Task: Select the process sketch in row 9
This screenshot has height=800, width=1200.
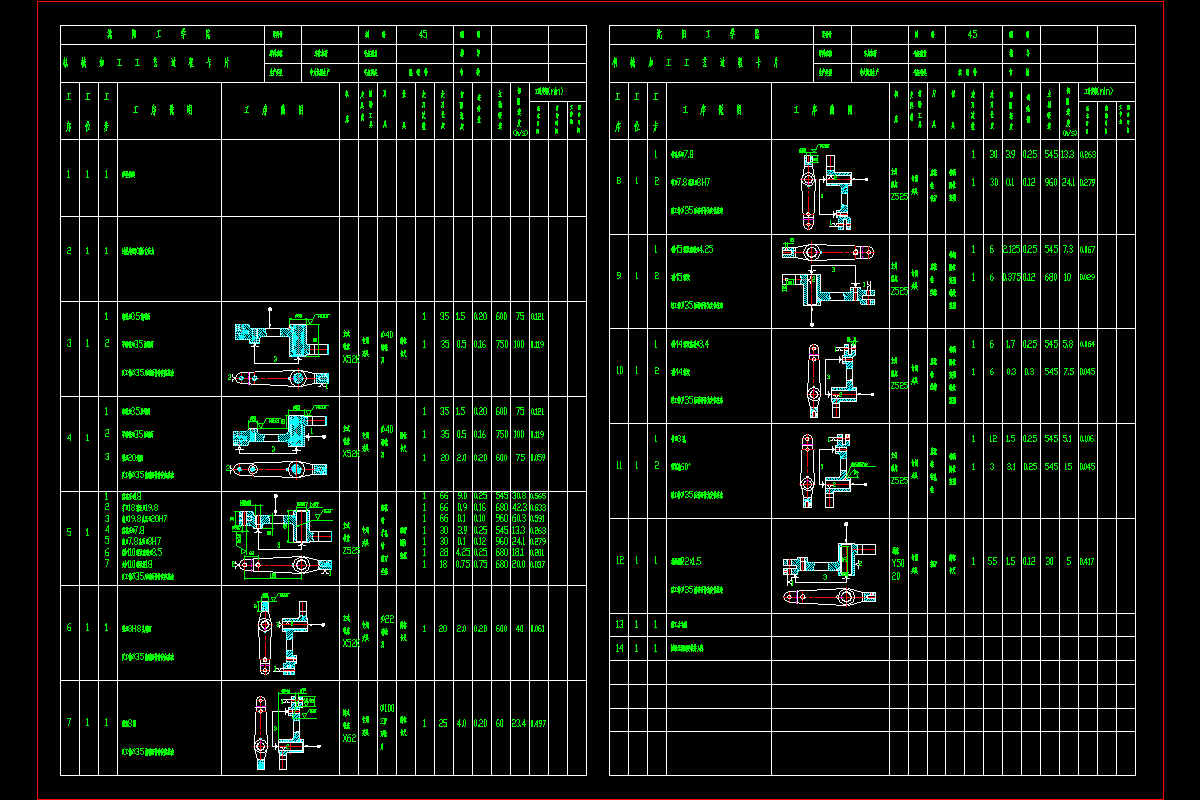Action: pos(830,282)
